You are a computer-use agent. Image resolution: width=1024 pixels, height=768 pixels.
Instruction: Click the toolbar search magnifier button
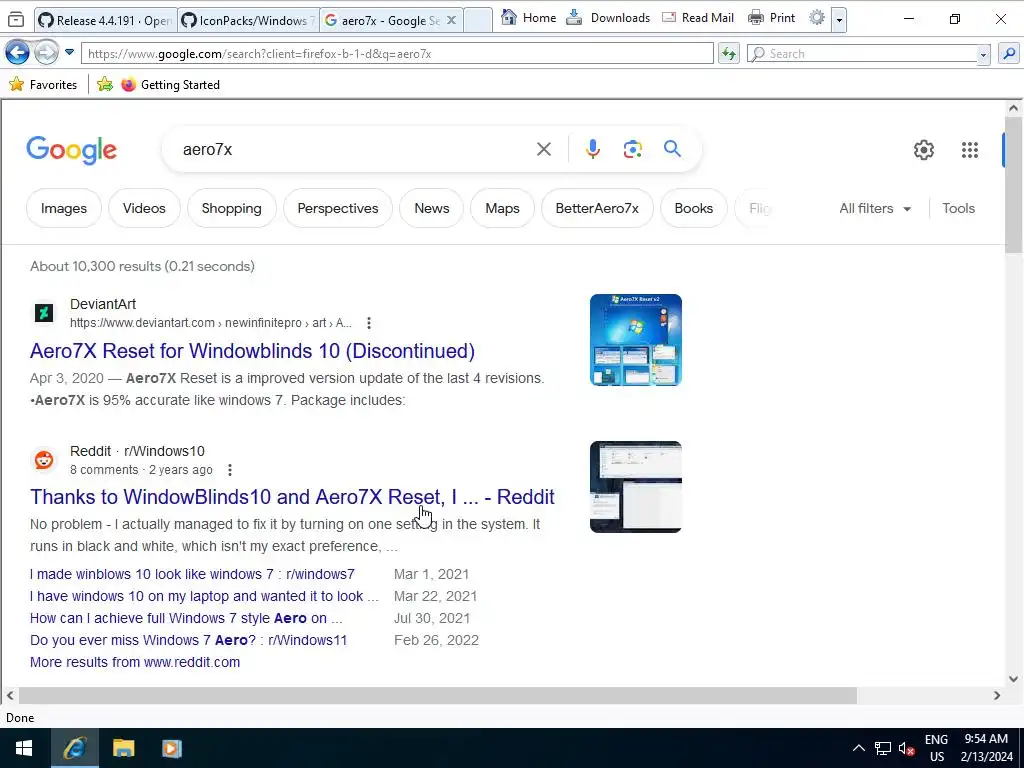pyautogui.click(x=1009, y=54)
